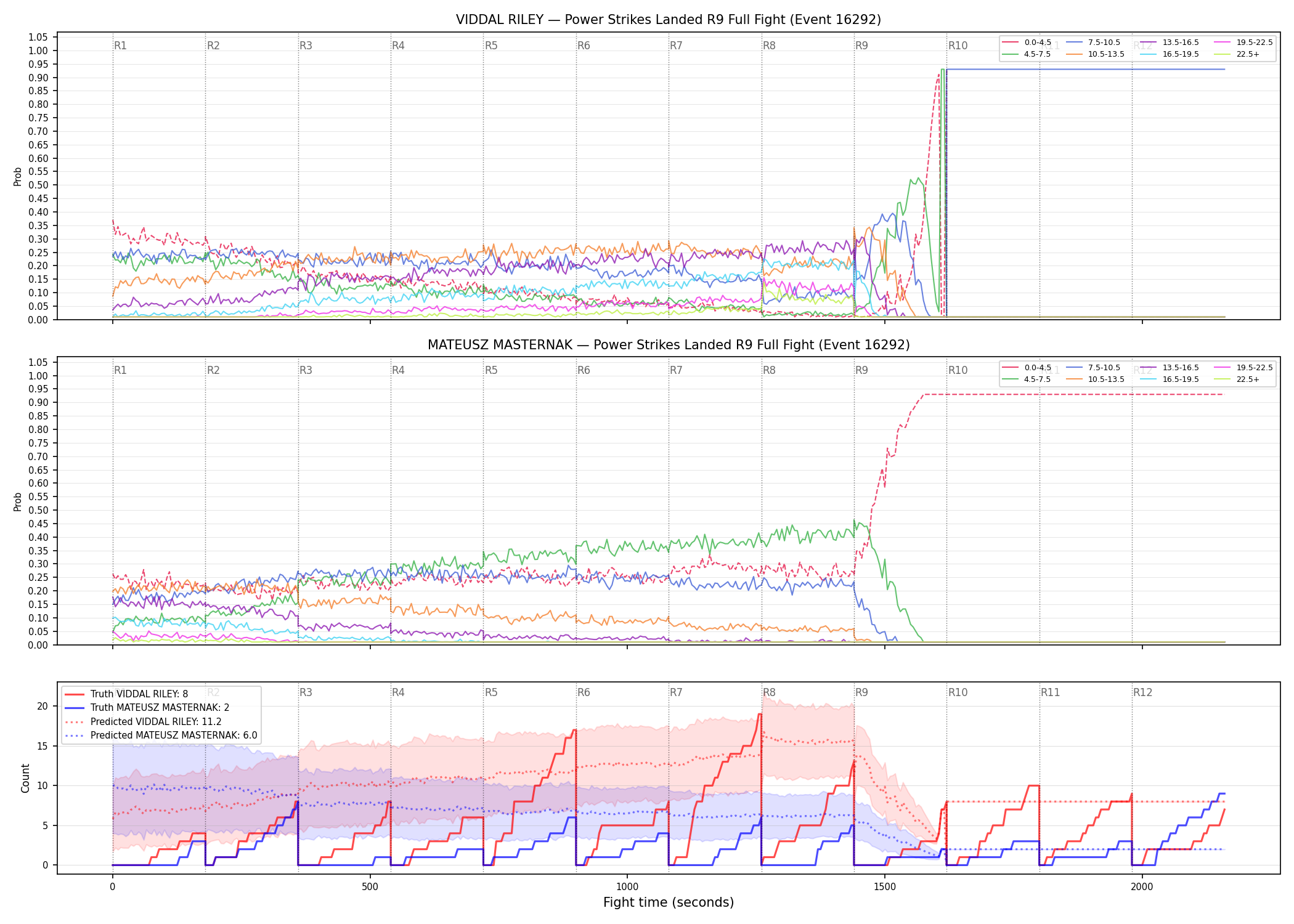Click the 0.0-4.5 legend entry in middle chart
The image size is (1294, 924).
(x=1027, y=368)
